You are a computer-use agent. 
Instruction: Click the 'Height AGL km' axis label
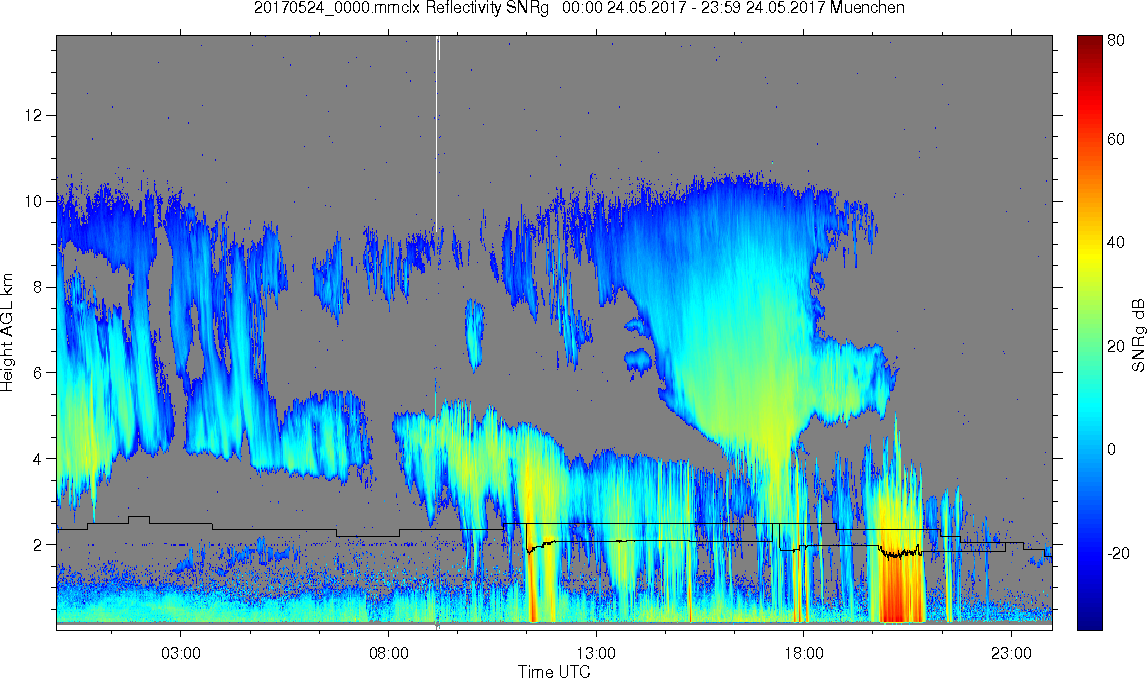click(7, 333)
